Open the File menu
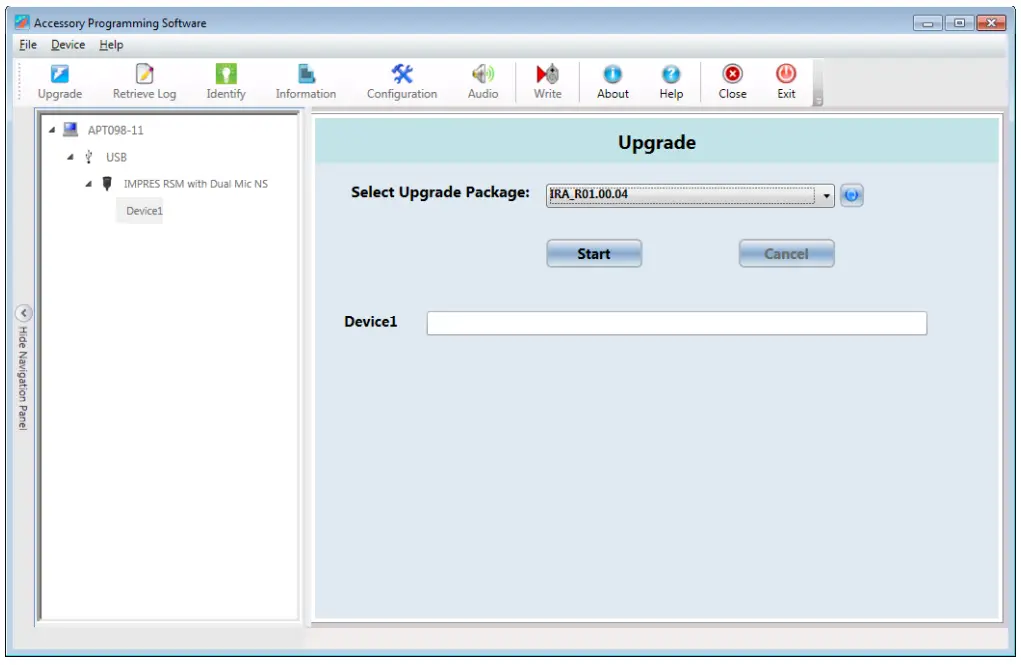1021x665 pixels. tap(26, 44)
